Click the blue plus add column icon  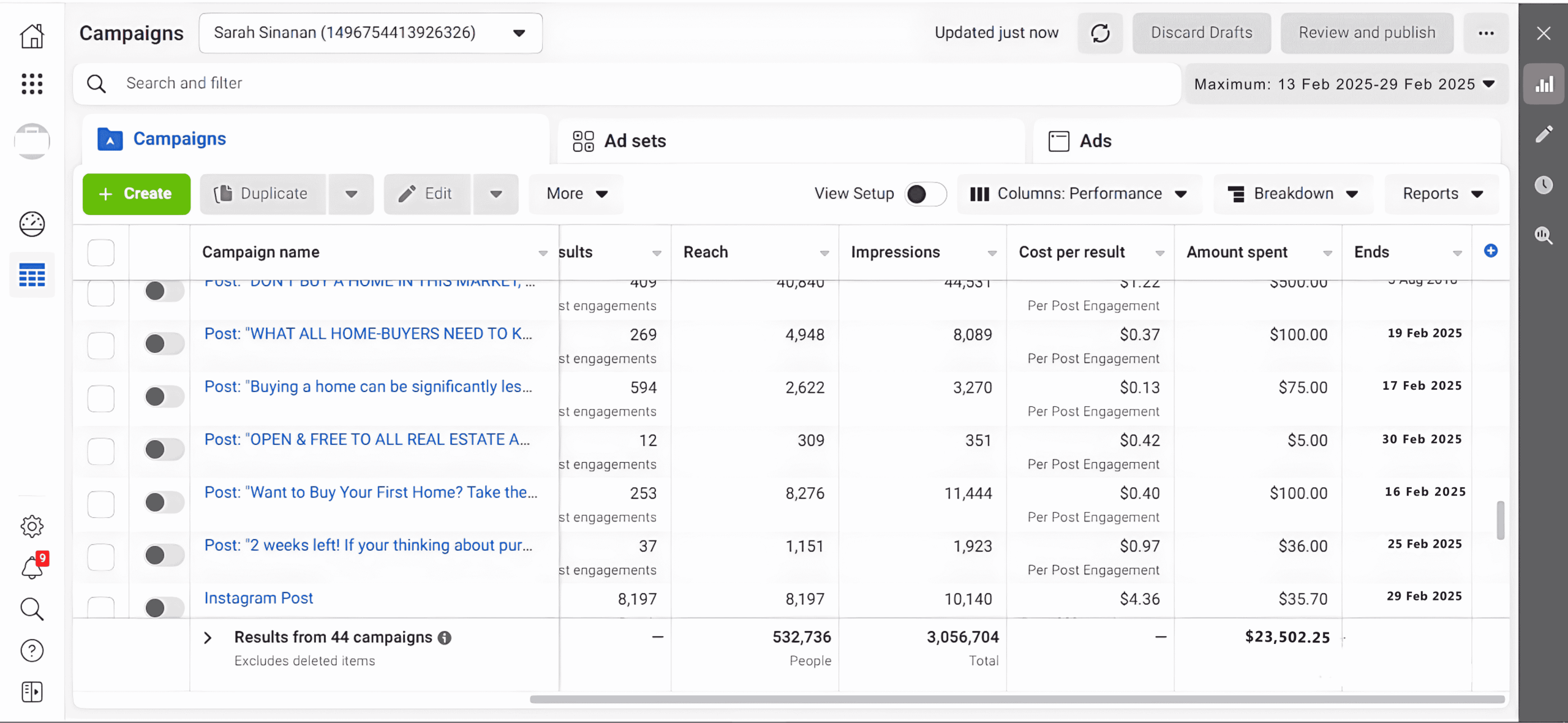tap(1491, 251)
